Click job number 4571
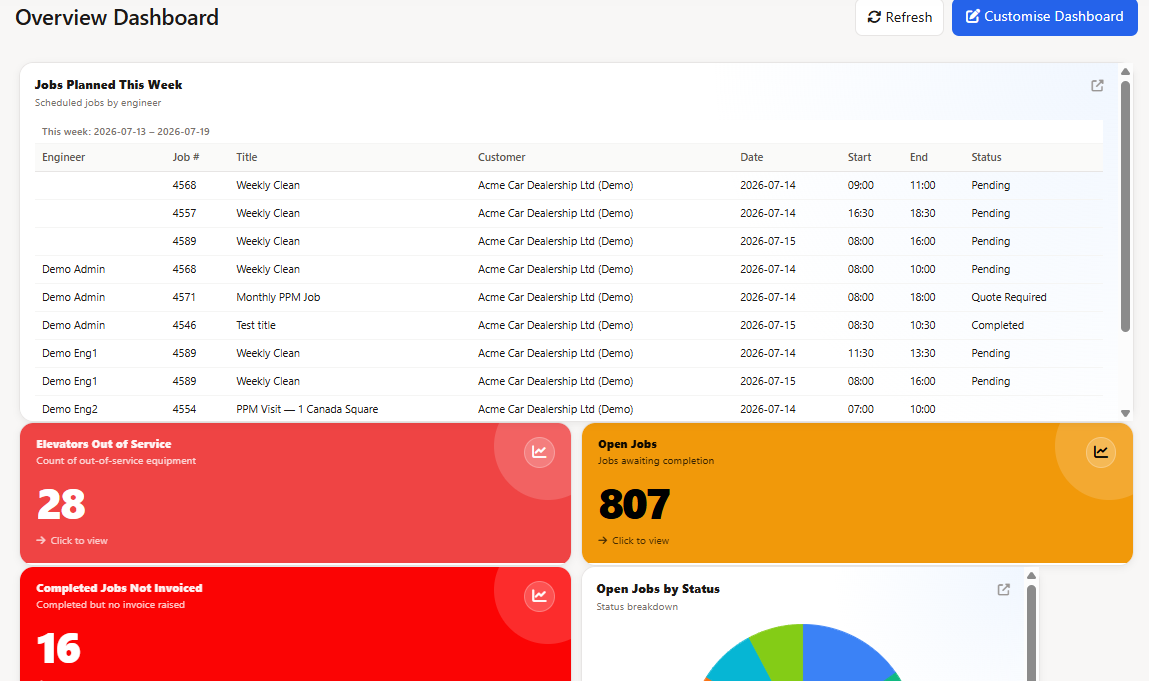Image resolution: width=1149 pixels, height=681 pixels. tap(184, 297)
